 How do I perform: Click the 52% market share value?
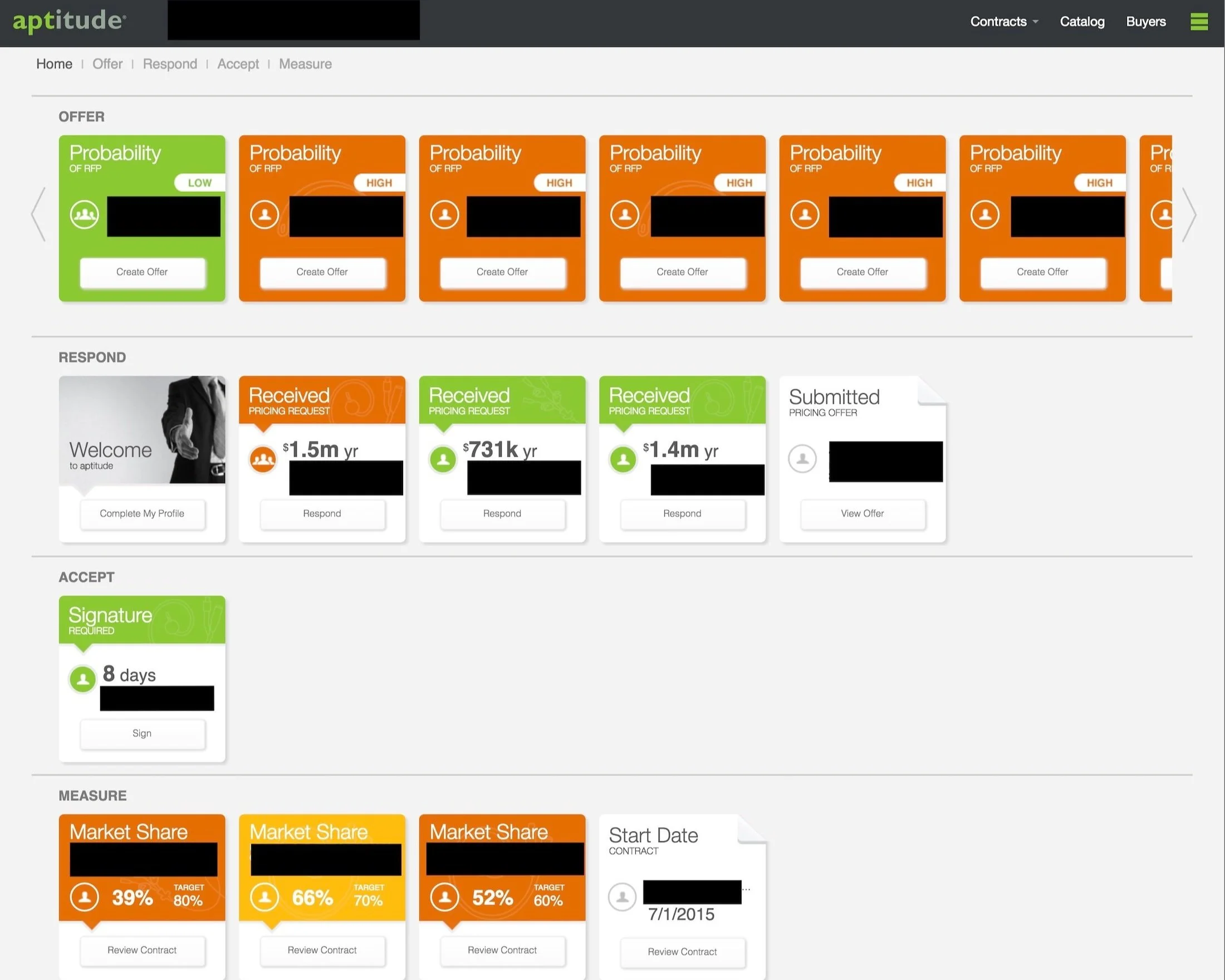click(493, 898)
